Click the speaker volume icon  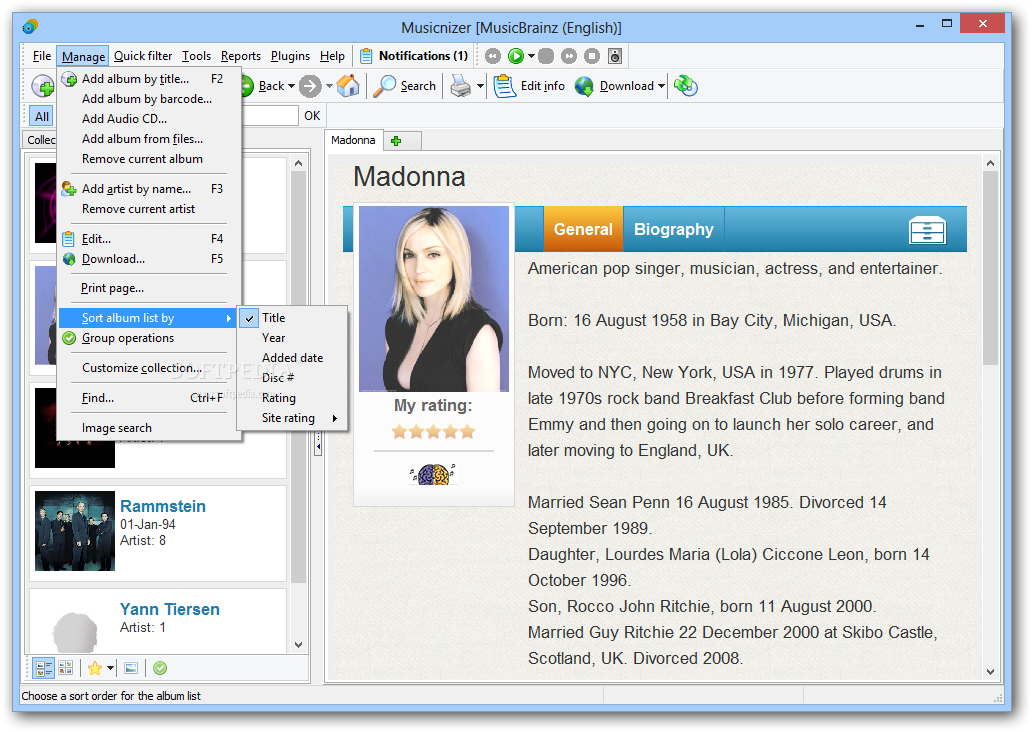pyautogui.click(x=615, y=56)
